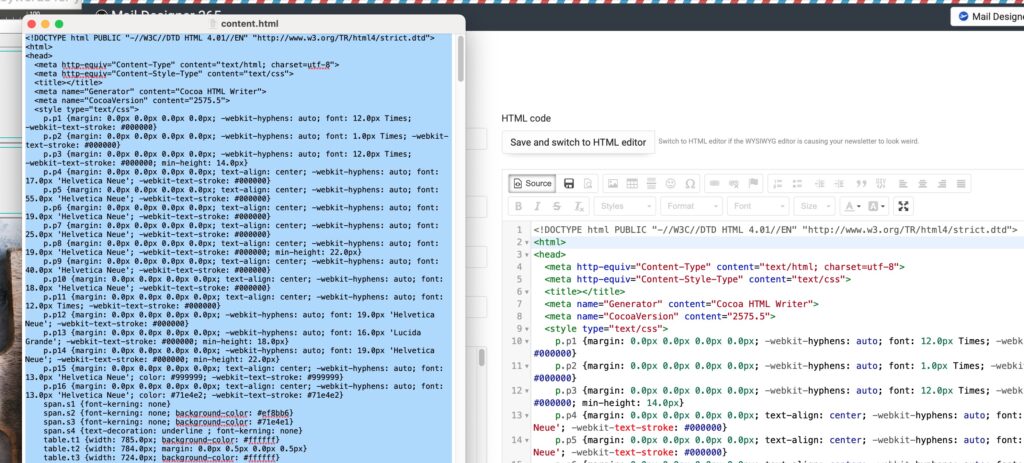Click p.p16 rule in content.html window
1024x463 pixels.
[x=236, y=391]
